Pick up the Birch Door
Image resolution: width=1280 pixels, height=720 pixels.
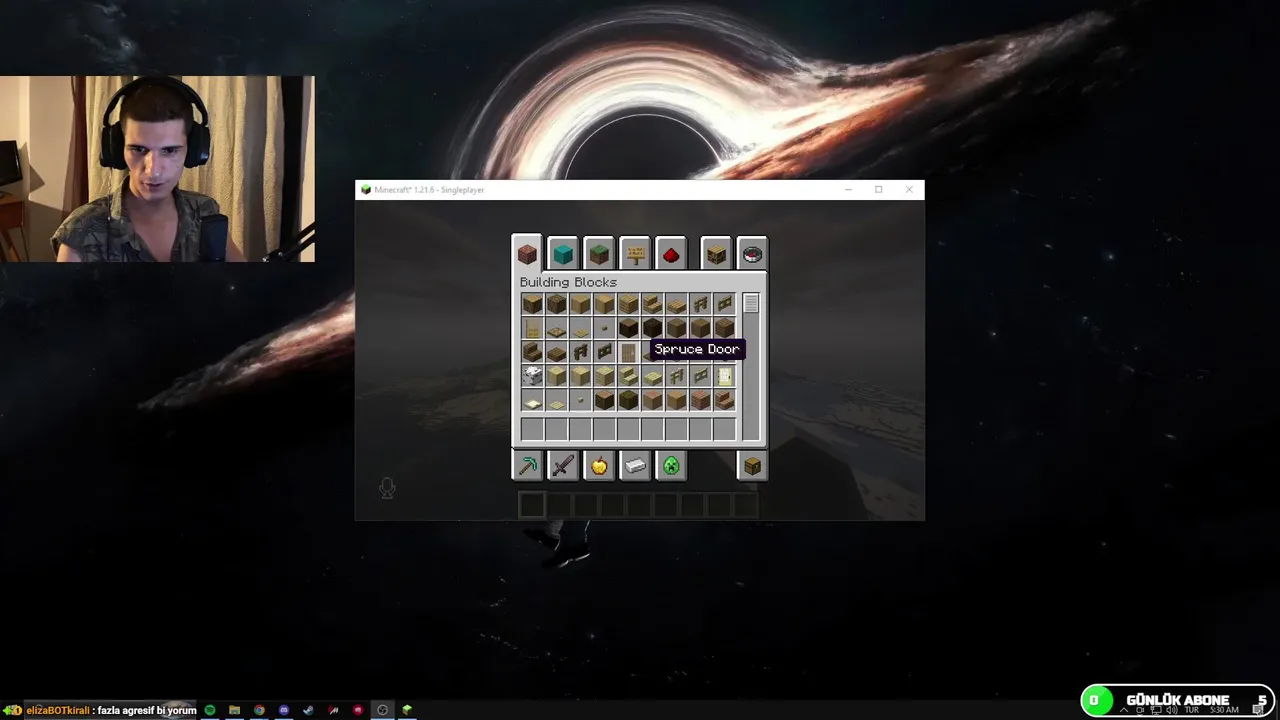(x=724, y=376)
